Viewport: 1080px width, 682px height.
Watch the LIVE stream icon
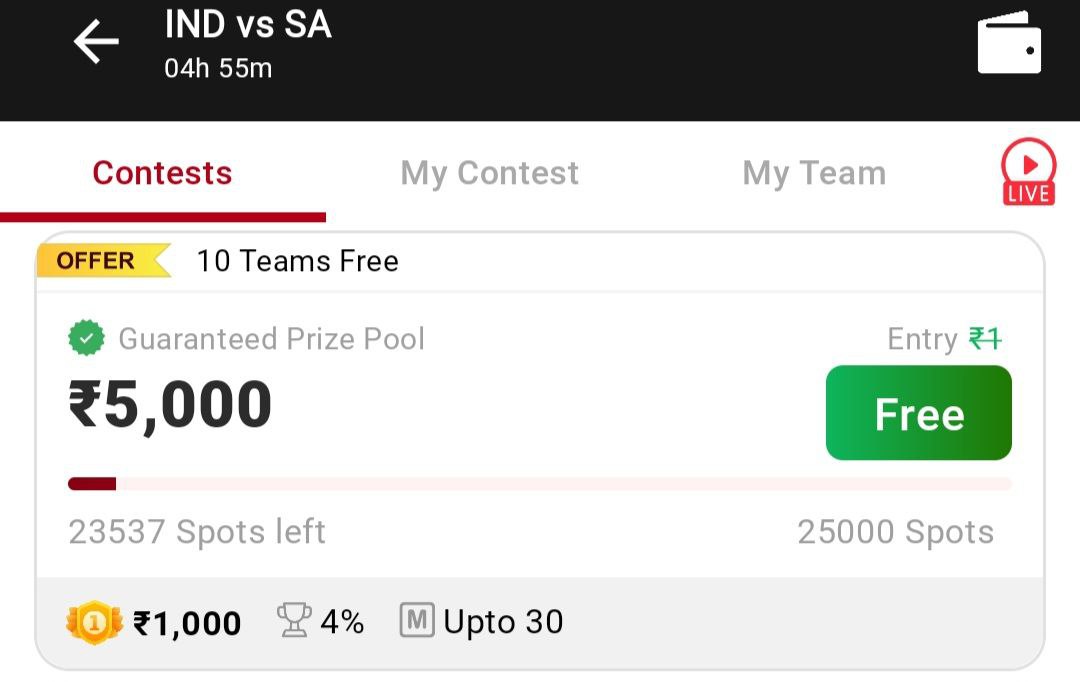click(x=1028, y=172)
